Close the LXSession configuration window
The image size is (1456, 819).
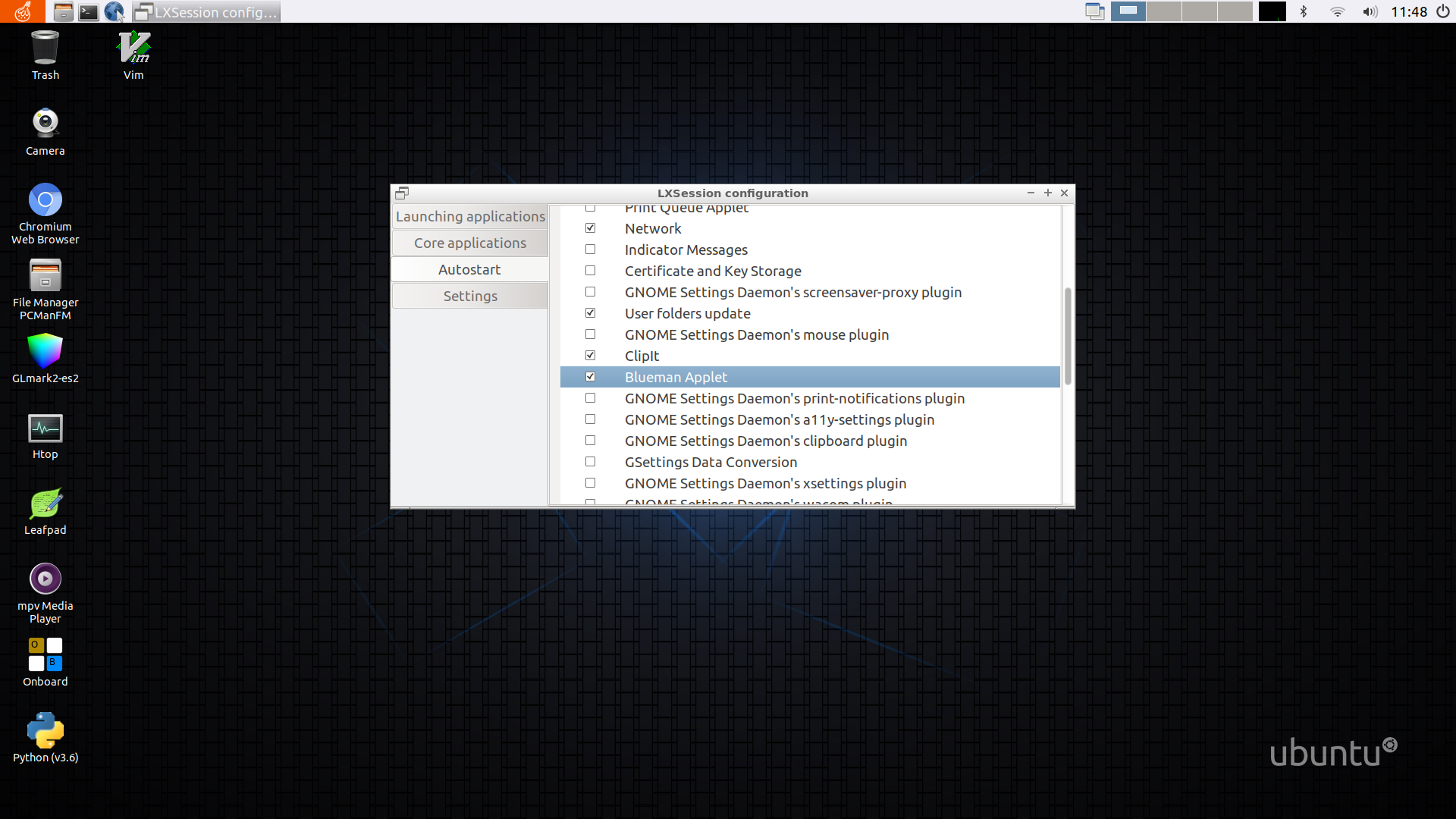pyautogui.click(x=1065, y=193)
